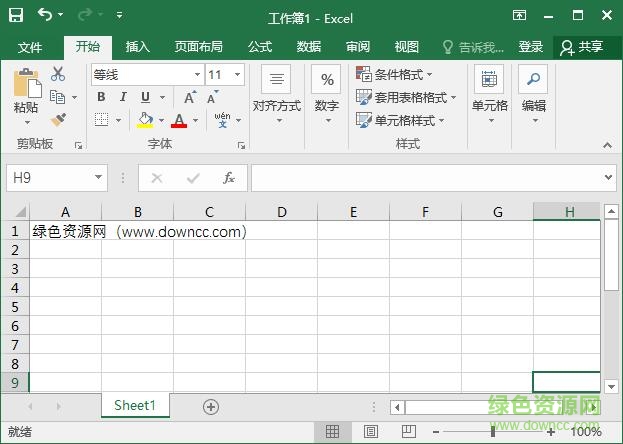Viewport: 623px width, 444px height.
Task: Open the 公式 ribbon tab
Action: coord(260,47)
